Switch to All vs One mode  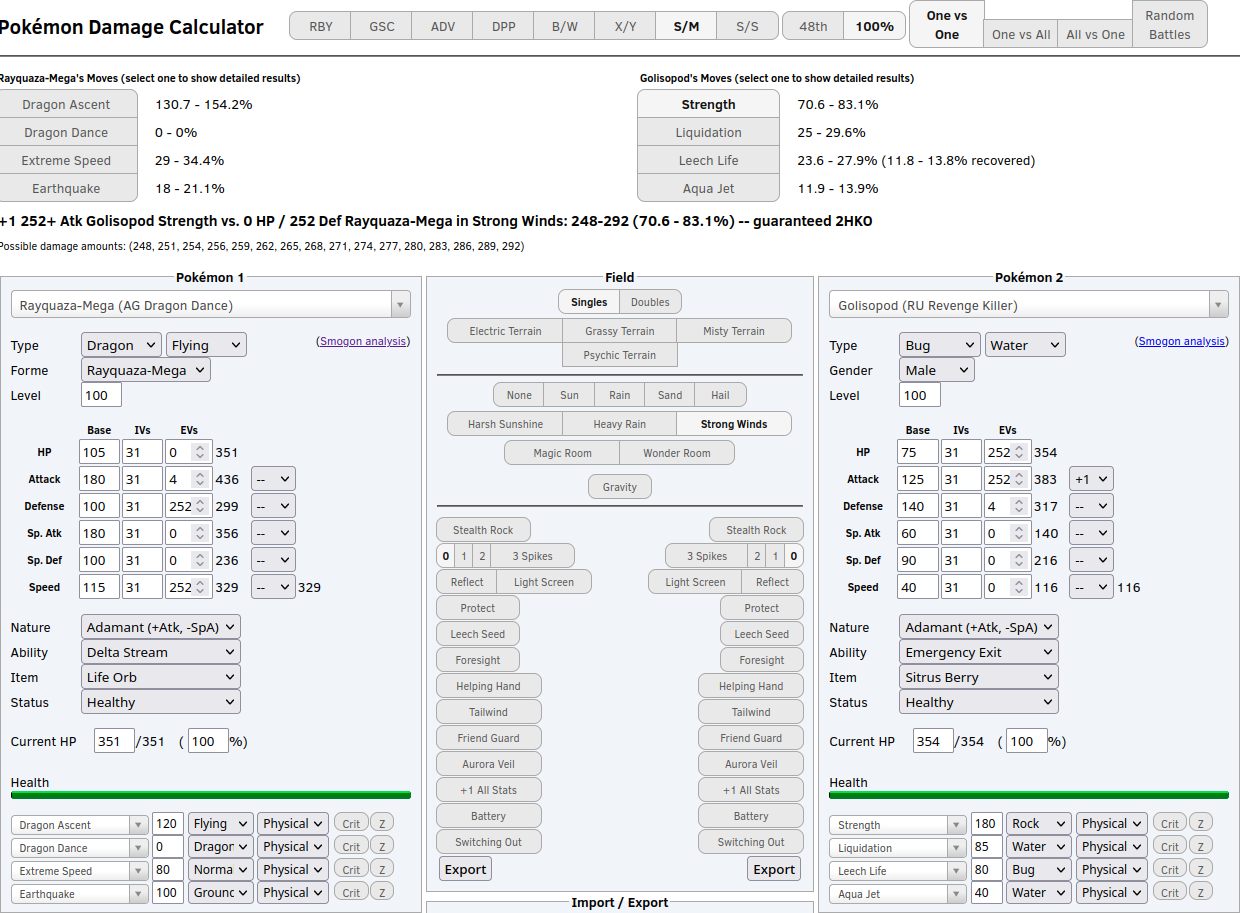1095,35
